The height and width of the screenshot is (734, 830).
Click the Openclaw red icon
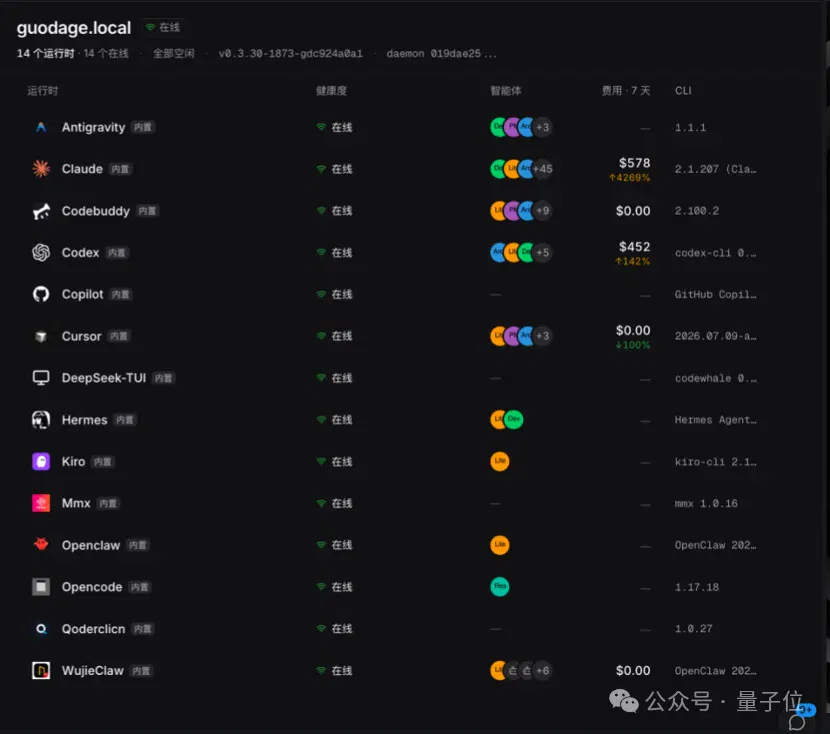pyautogui.click(x=41, y=545)
